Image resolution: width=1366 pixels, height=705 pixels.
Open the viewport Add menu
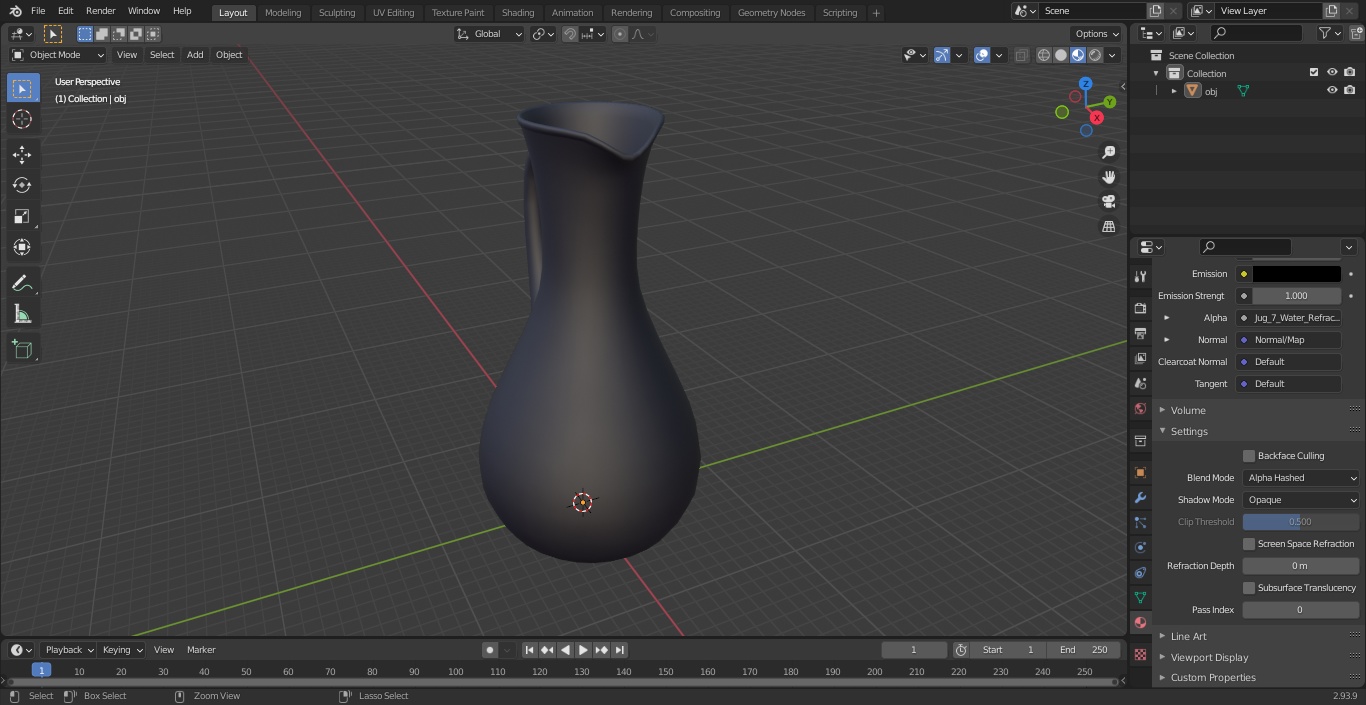(195, 55)
